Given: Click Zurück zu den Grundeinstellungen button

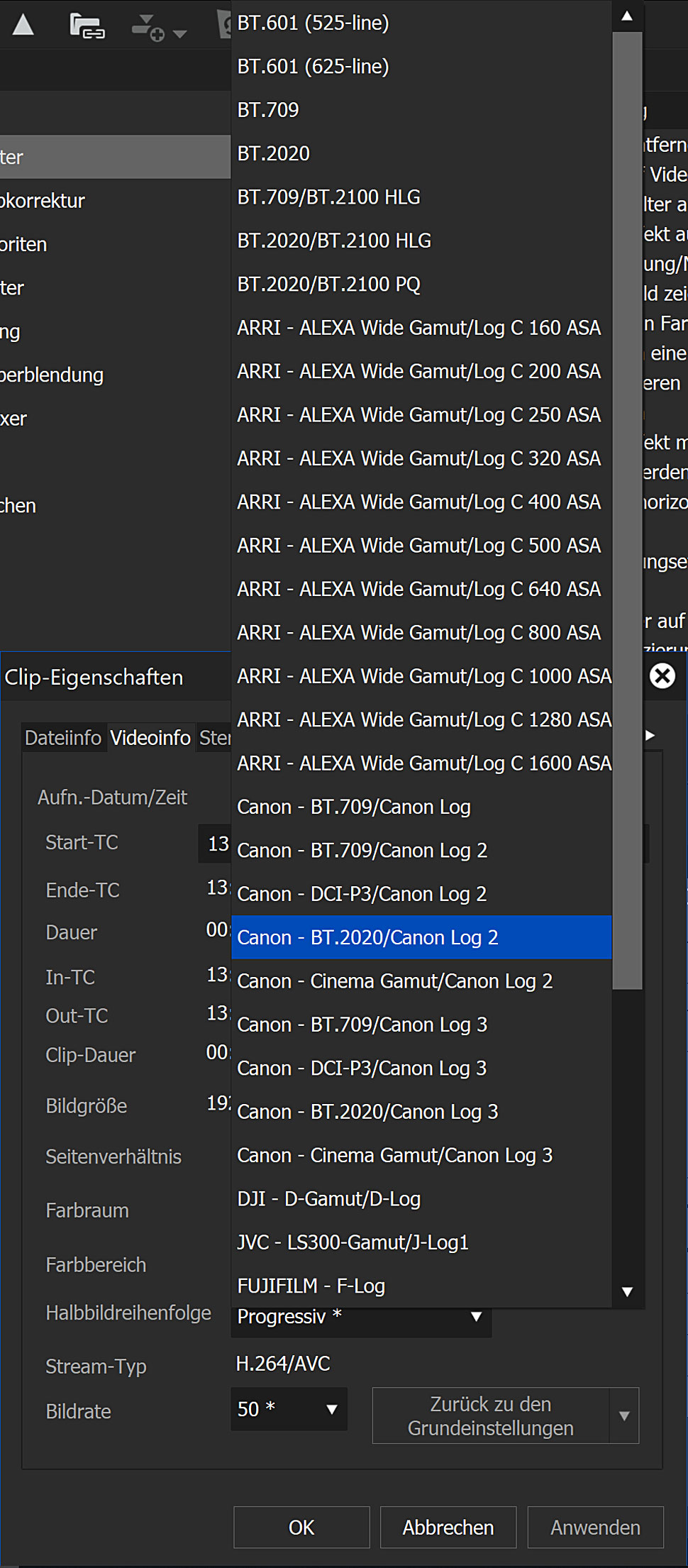Looking at the screenshot, I should pyautogui.click(x=491, y=1415).
